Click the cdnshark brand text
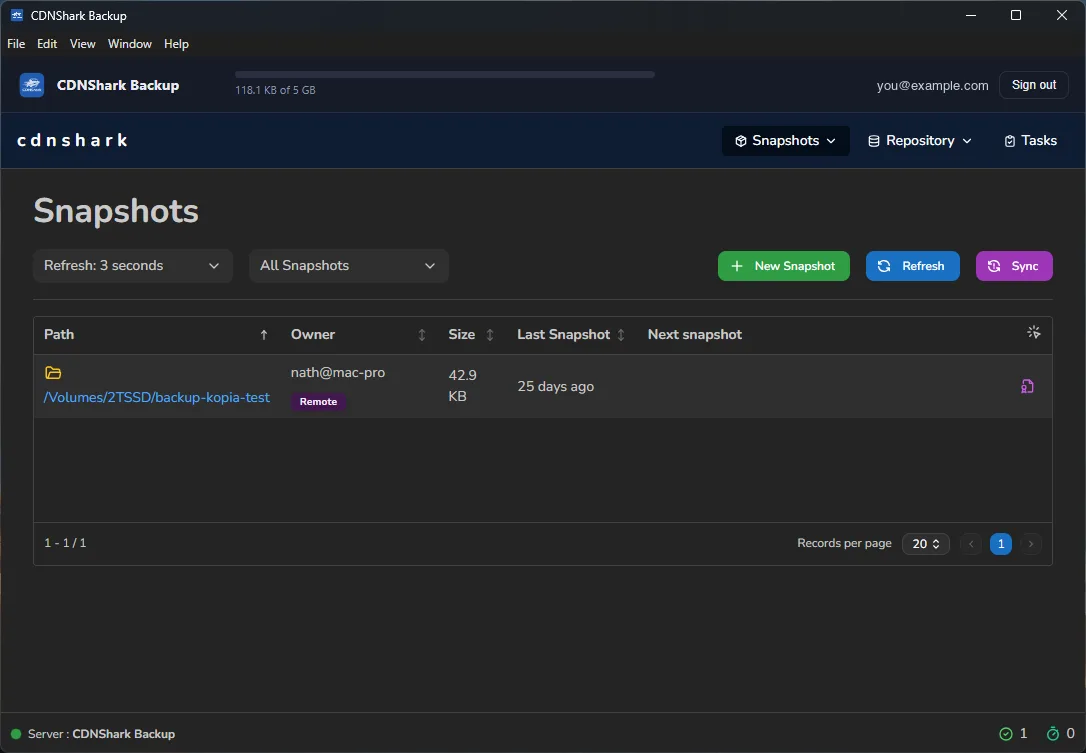Viewport: 1086px width, 753px height. [72, 141]
